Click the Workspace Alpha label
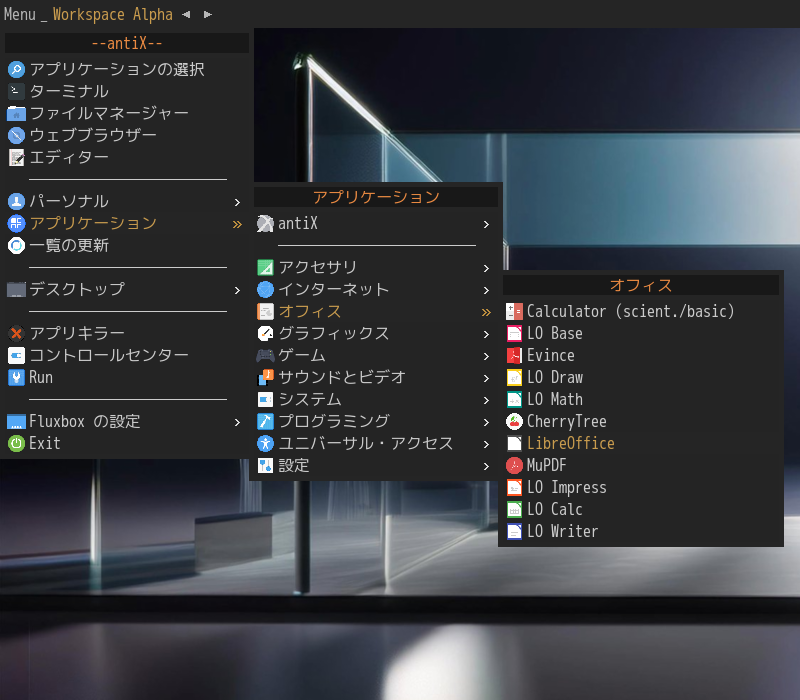This screenshot has width=800, height=700. (x=113, y=14)
